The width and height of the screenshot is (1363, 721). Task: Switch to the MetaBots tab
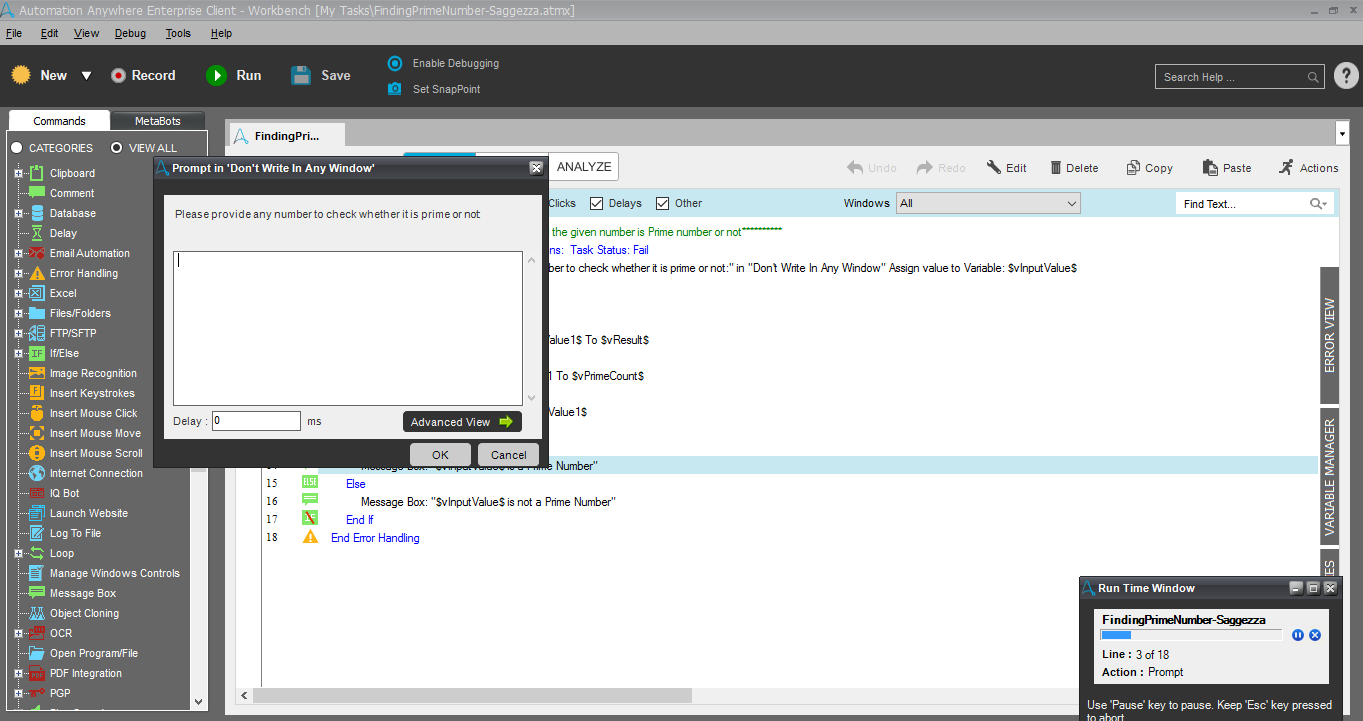coord(158,121)
